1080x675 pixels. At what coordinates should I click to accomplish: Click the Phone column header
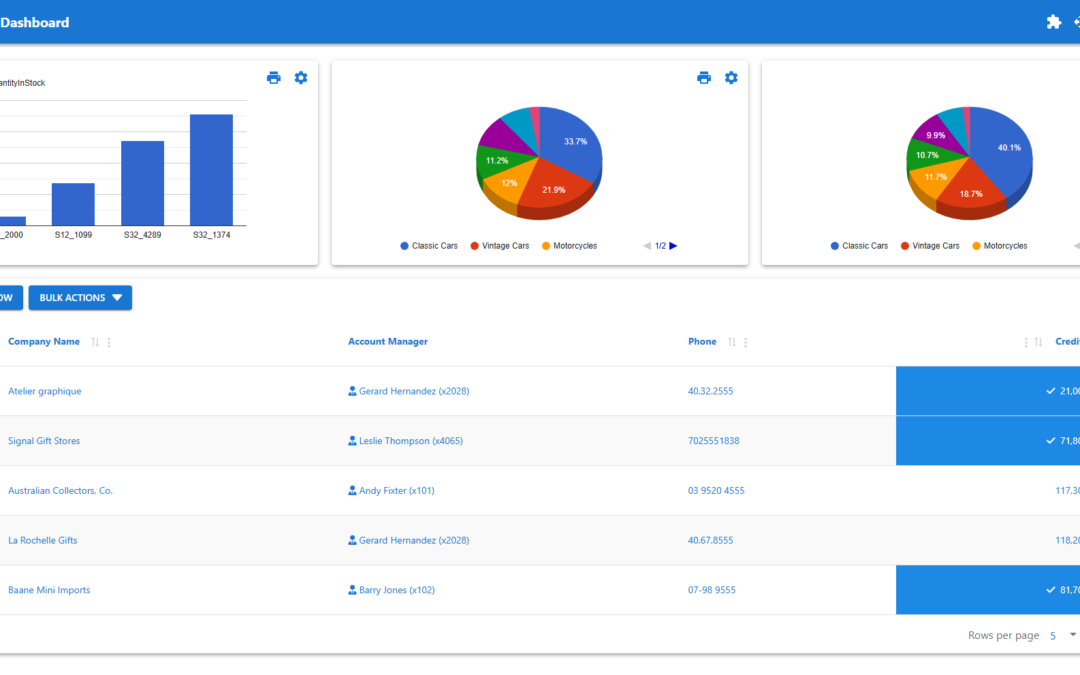702,342
